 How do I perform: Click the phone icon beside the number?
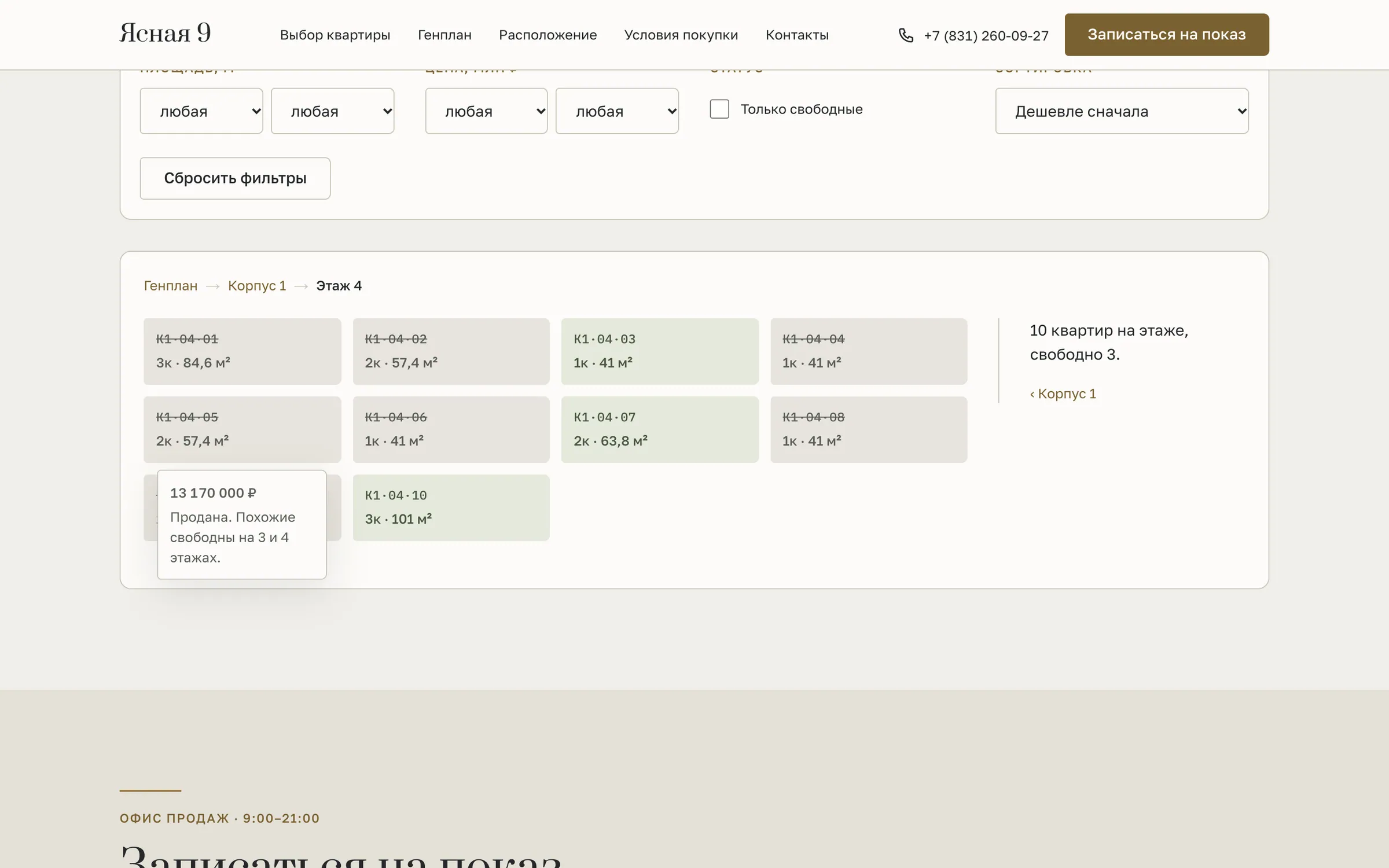[x=906, y=35]
